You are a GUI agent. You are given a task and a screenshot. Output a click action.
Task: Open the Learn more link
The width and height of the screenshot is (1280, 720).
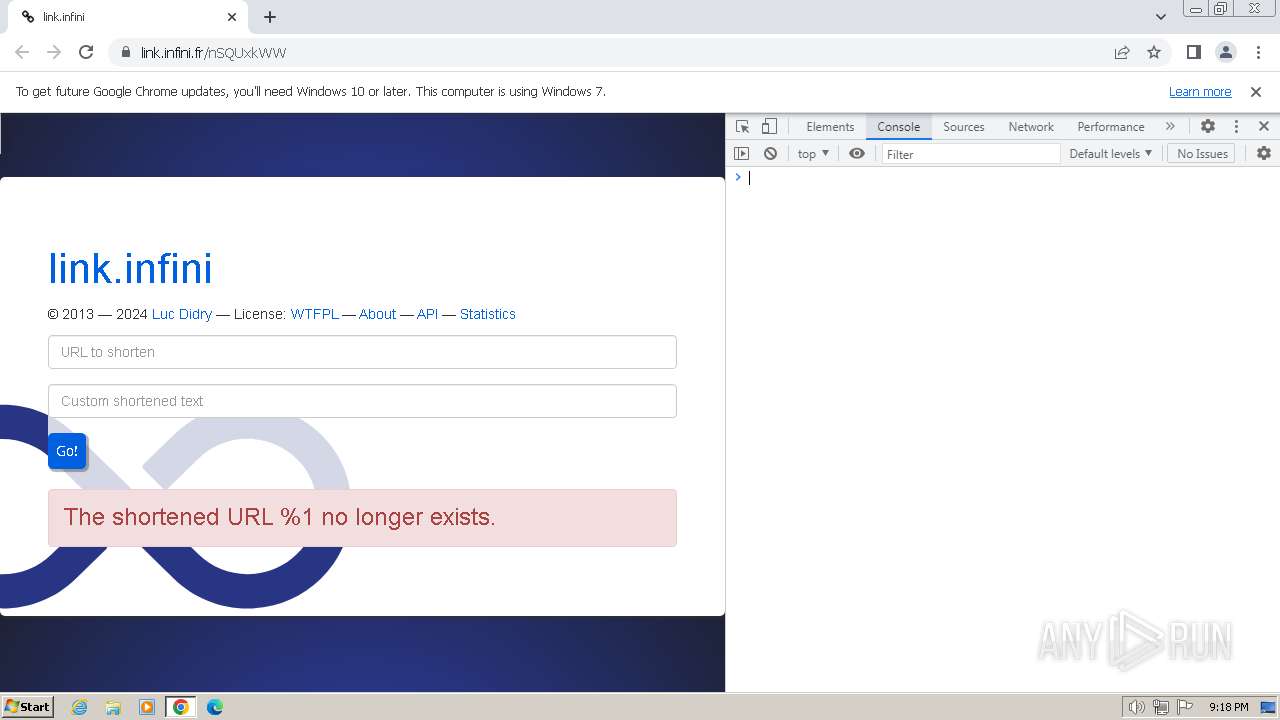(1200, 91)
